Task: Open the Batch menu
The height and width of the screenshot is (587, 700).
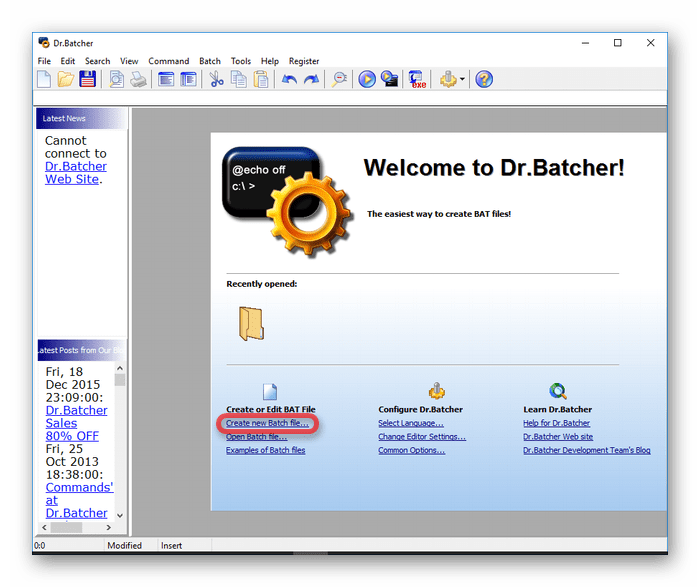Action: 210,61
